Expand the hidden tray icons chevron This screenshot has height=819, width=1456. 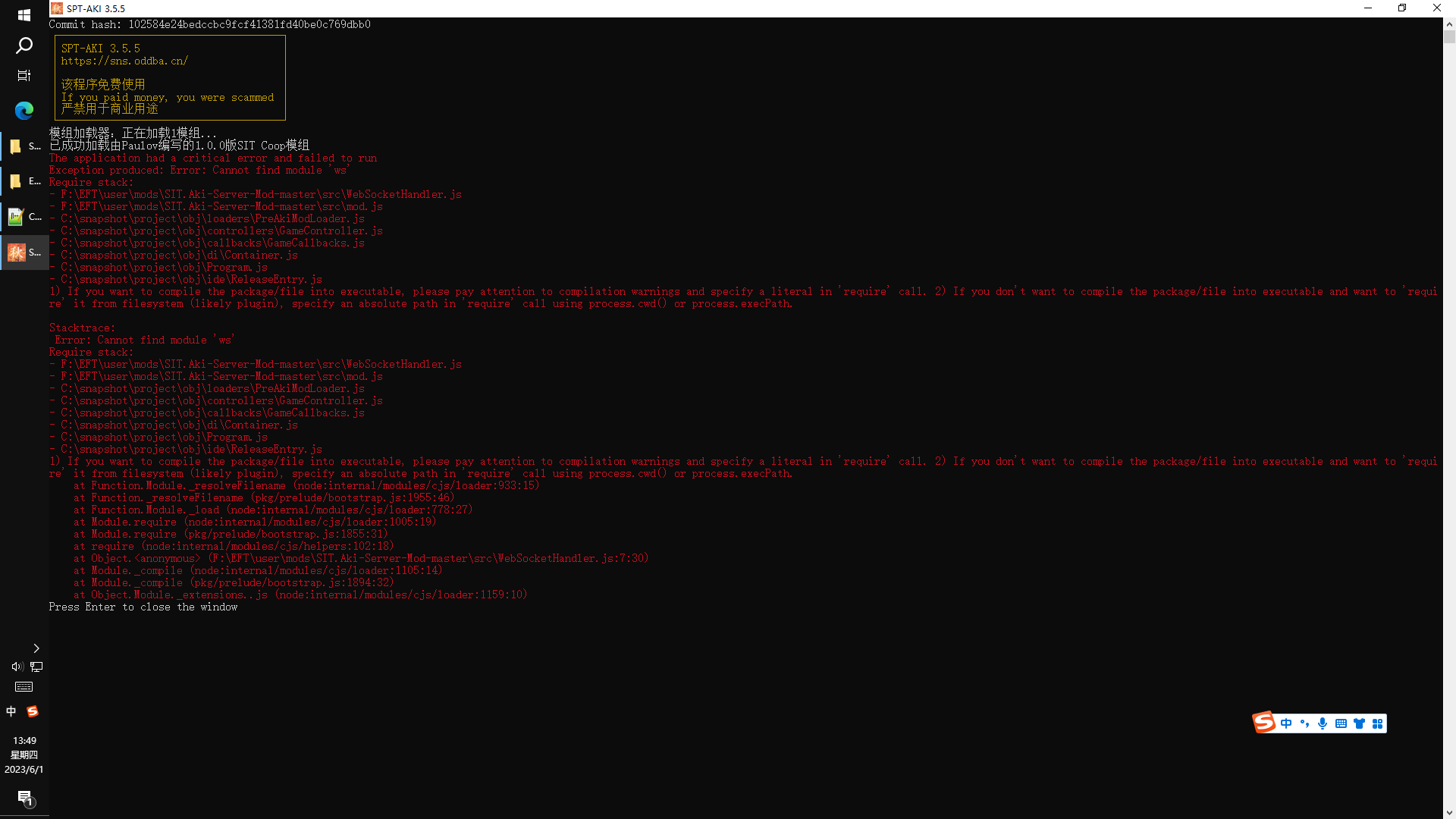click(x=36, y=648)
